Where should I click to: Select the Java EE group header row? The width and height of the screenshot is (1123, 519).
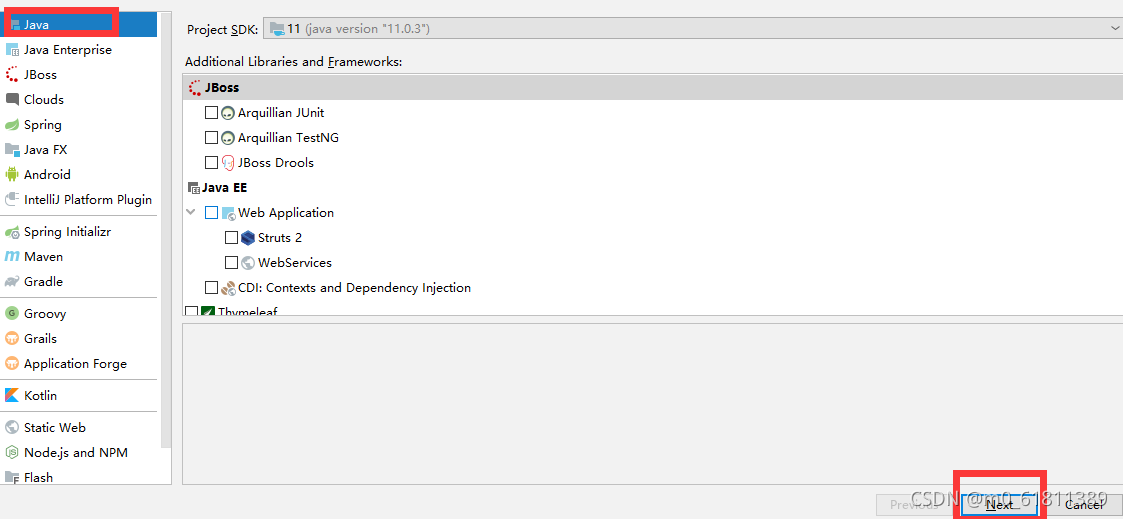[x=652, y=188]
